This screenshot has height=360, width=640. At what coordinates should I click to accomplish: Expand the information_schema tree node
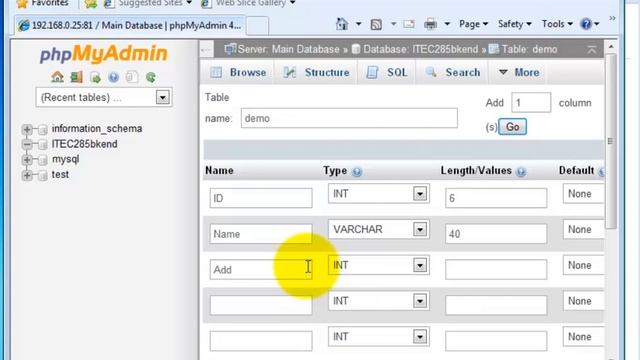(x=27, y=129)
